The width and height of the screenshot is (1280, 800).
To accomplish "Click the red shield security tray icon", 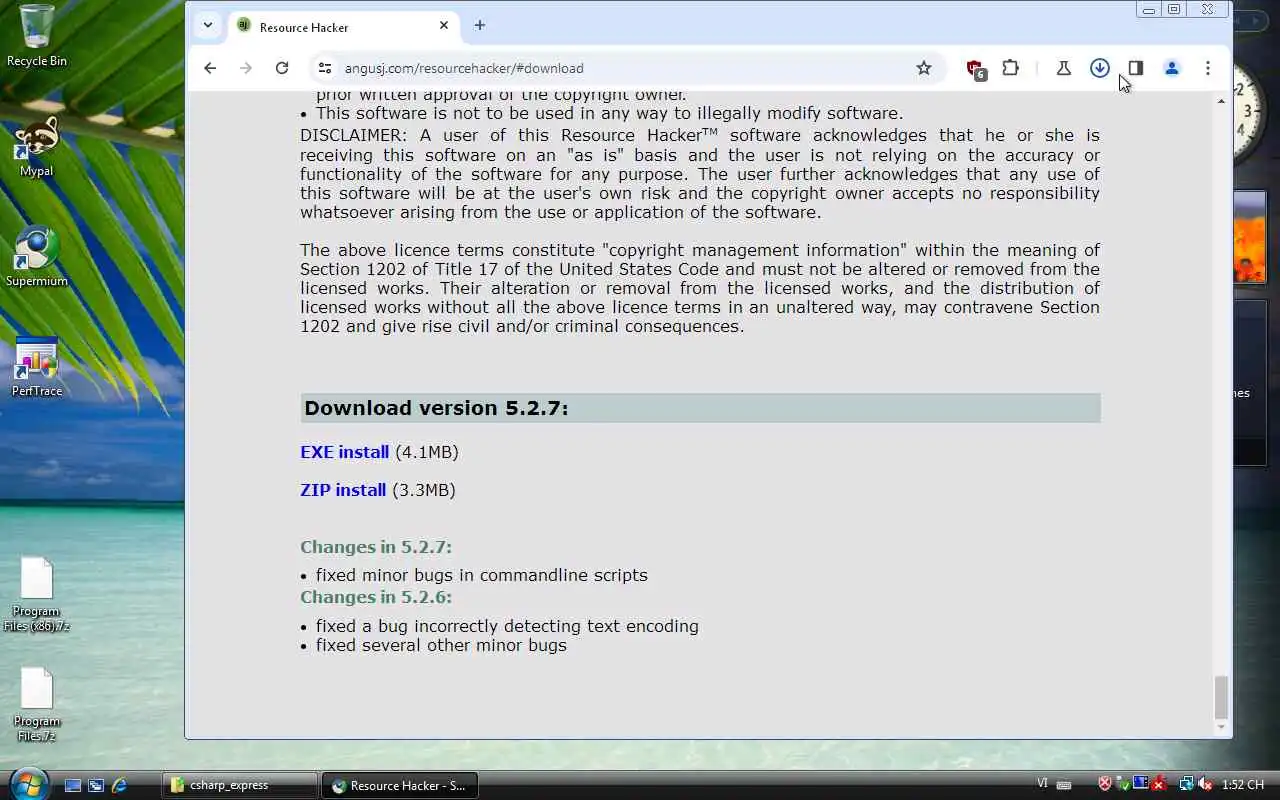I will coord(1105,785).
